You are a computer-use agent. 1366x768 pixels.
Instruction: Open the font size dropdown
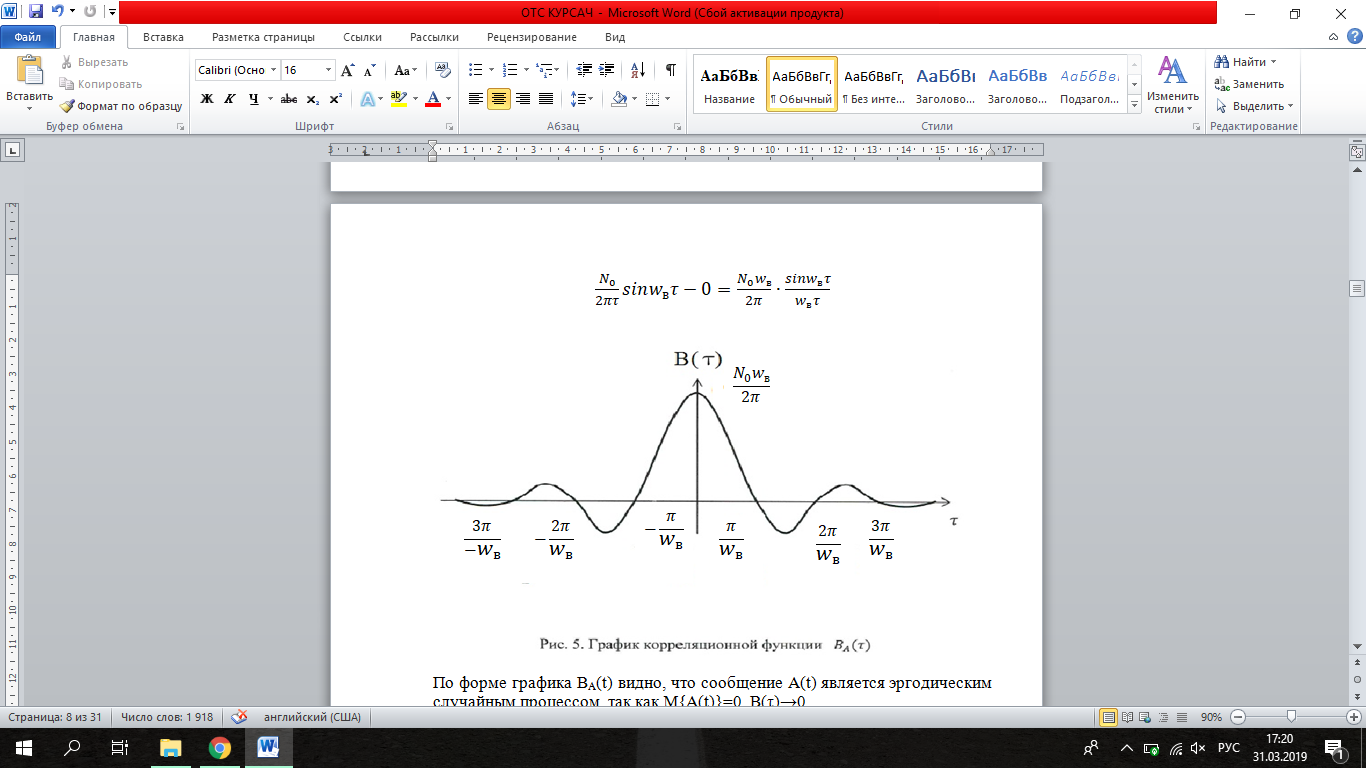(329, 70)
